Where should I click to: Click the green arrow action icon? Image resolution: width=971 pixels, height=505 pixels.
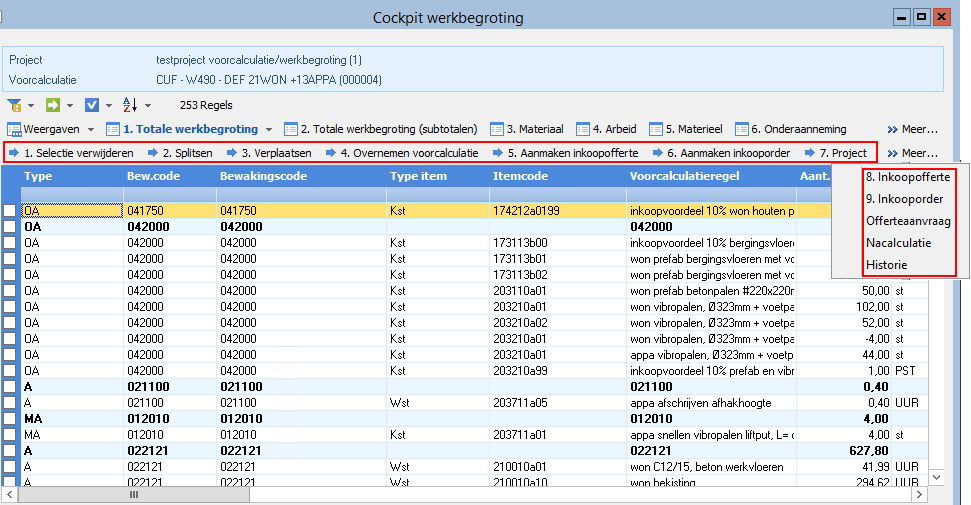[53, 105]
